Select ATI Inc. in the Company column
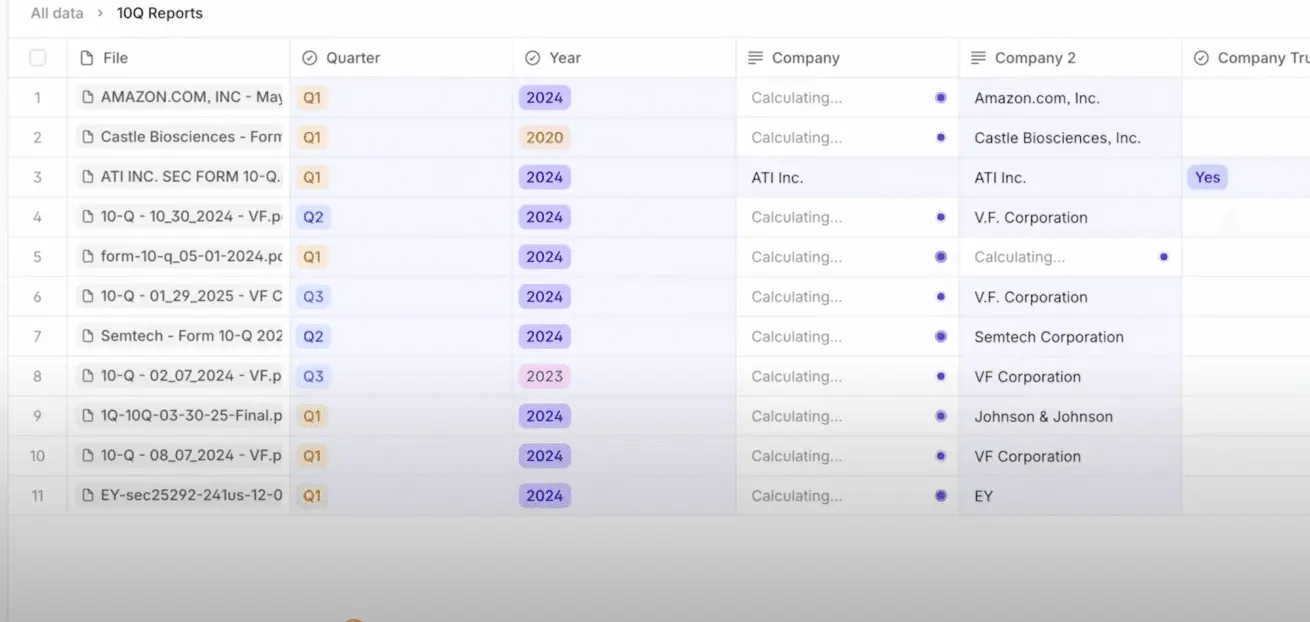The width and height of the screenshot is (1310, 622). click(x=847, y=177)
